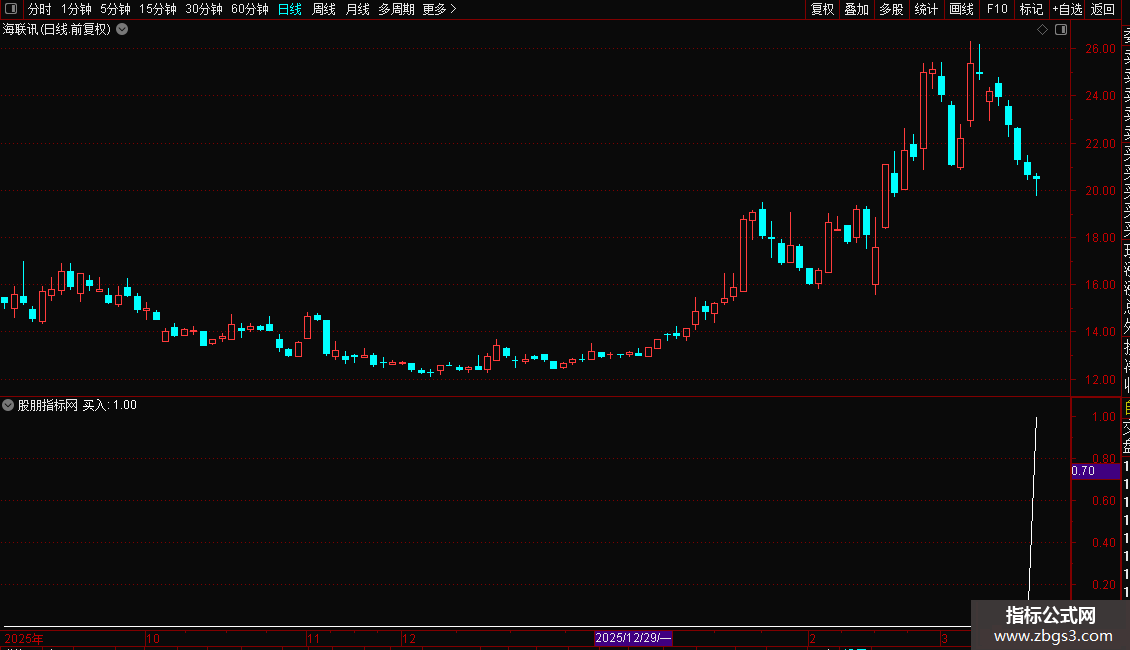1130x650 pixels.
Task: Click the 复权 adjustment button
Action: [x=822, y=9]
